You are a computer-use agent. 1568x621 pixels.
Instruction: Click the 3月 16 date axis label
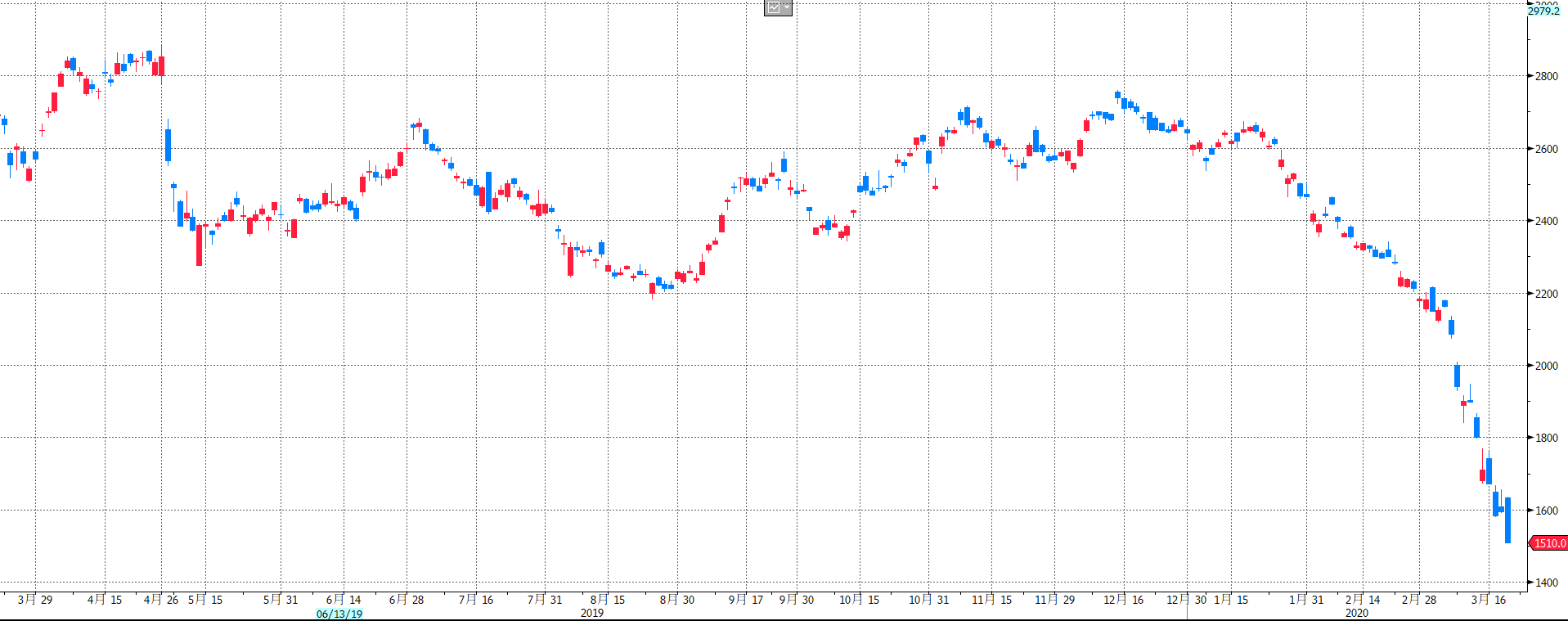pos(1489,600)
